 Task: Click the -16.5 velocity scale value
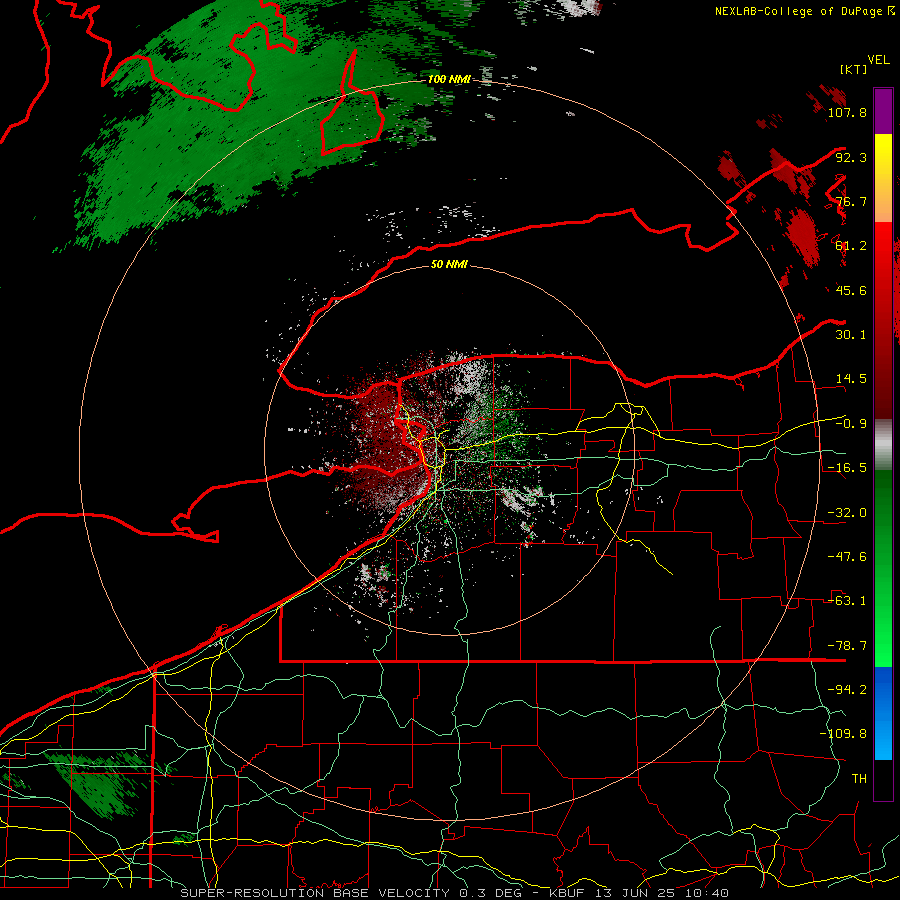[x=847, y=468]
